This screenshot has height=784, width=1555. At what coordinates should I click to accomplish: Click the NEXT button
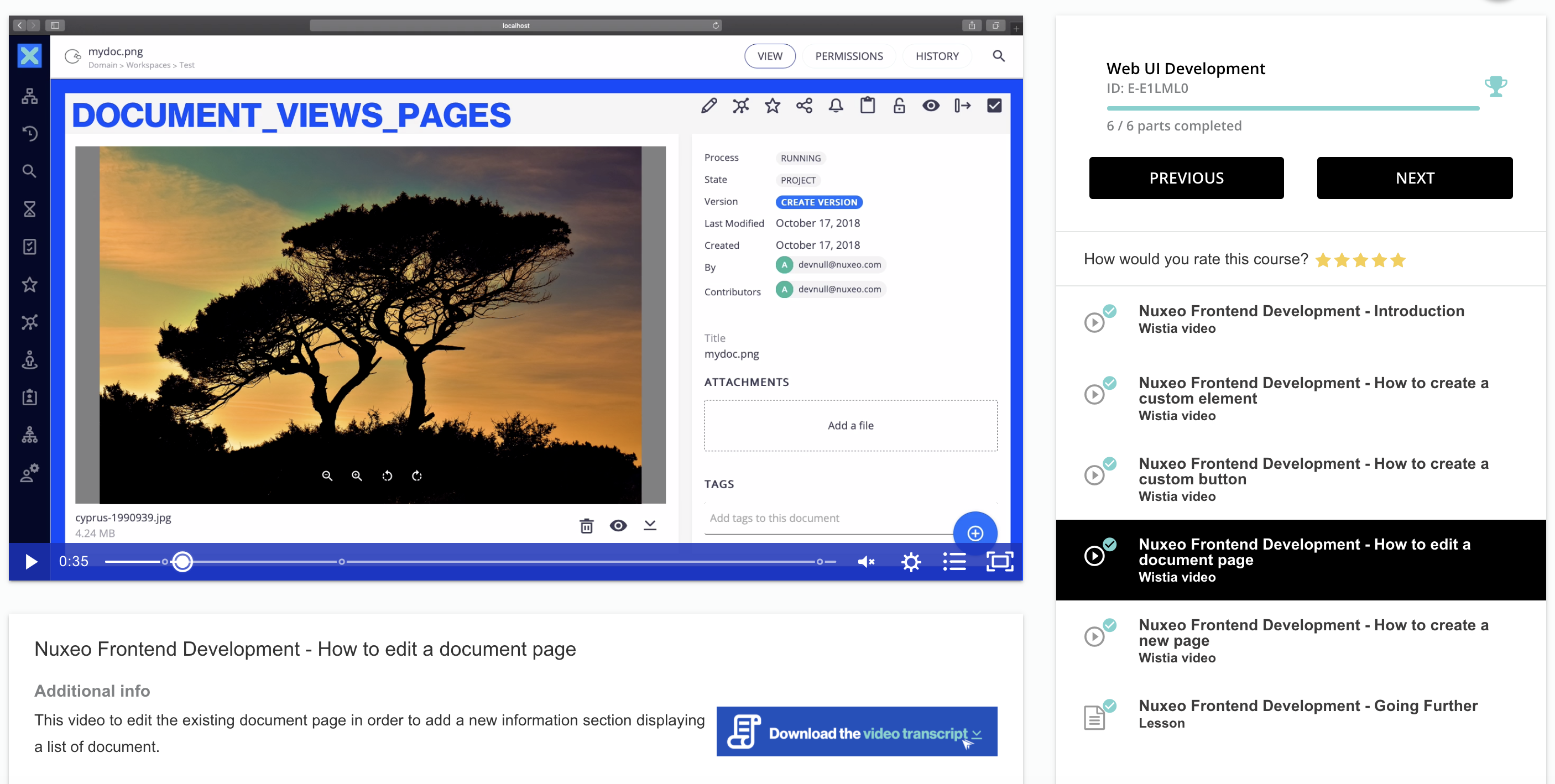[x=1415, y=178]
